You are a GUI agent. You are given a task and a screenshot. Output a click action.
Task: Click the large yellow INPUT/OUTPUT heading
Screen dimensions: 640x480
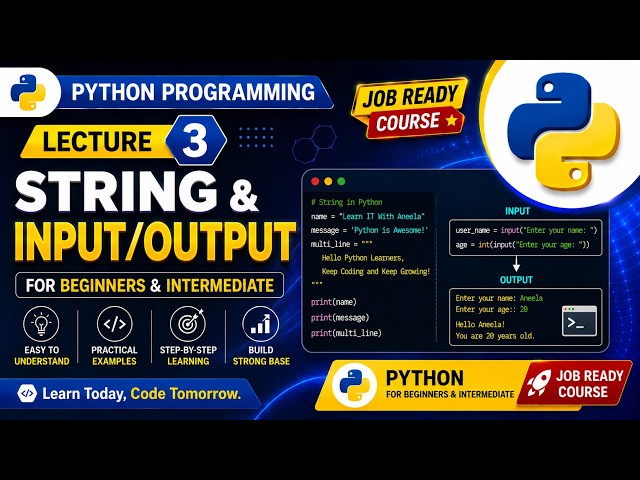155,242
